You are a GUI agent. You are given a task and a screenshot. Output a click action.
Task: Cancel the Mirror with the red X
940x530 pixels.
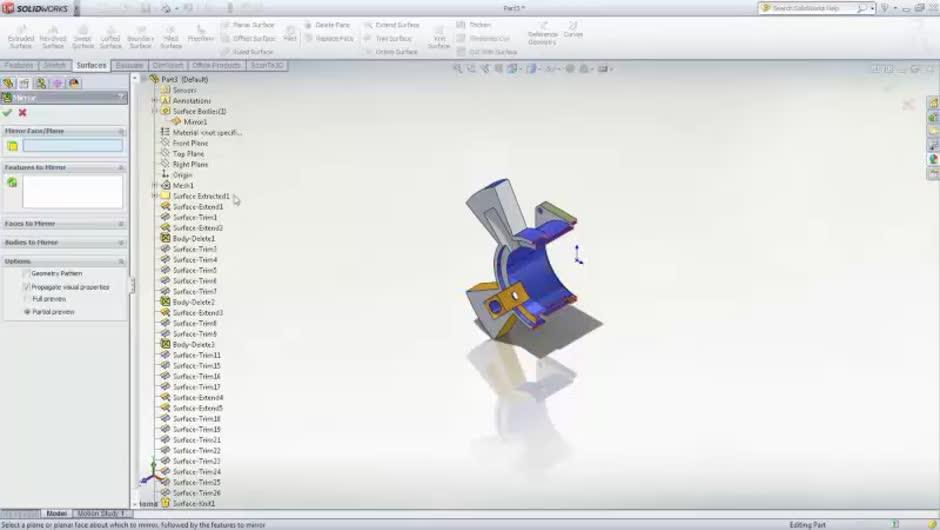tap(22, 113)
